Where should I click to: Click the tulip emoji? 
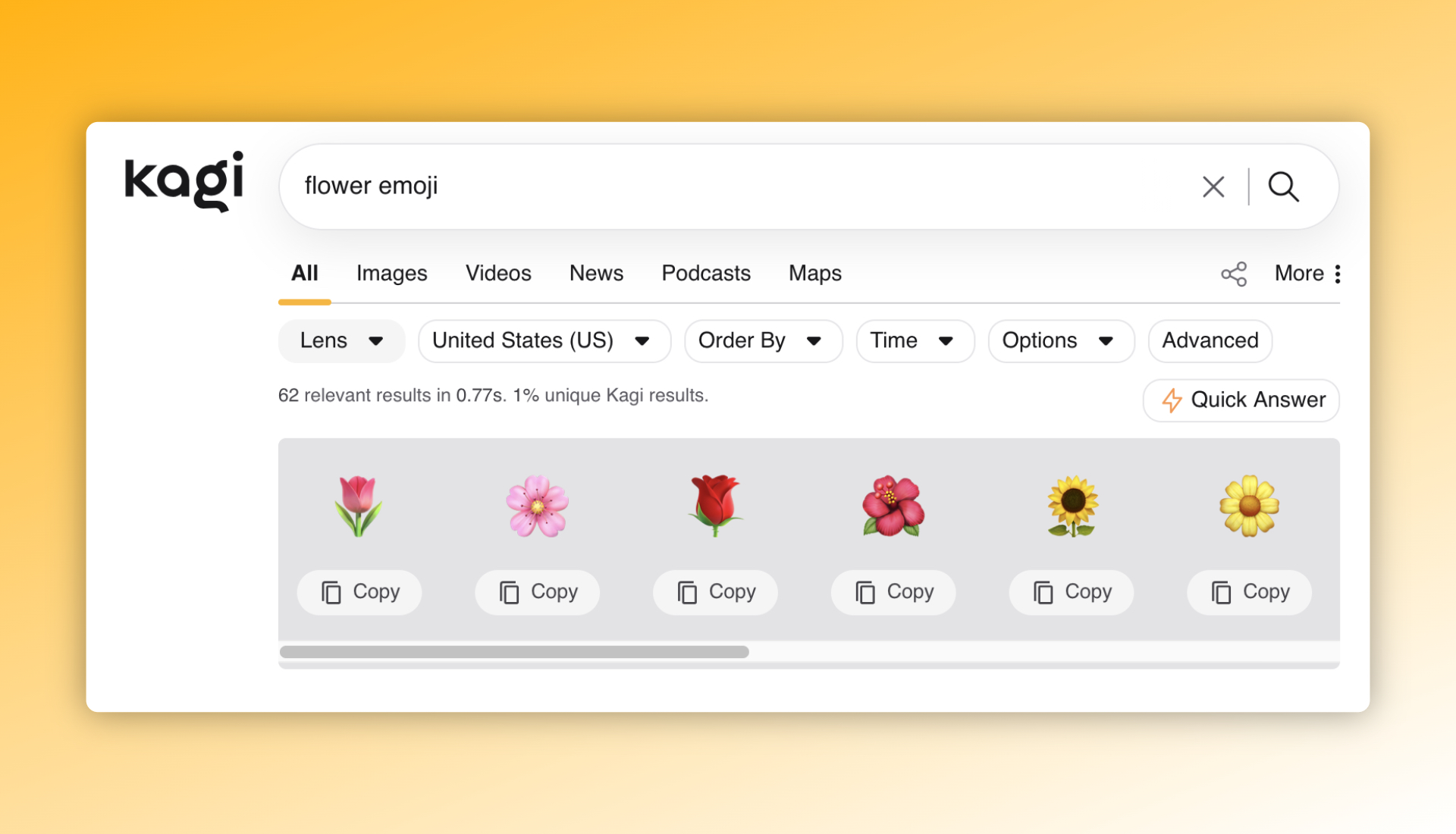point(358,506)
